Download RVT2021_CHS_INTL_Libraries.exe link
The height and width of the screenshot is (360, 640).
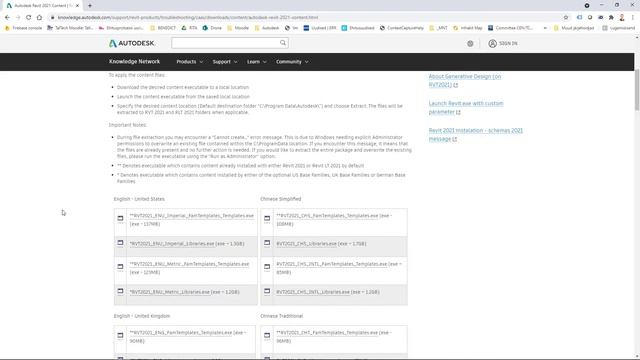(x=313, y=292)
